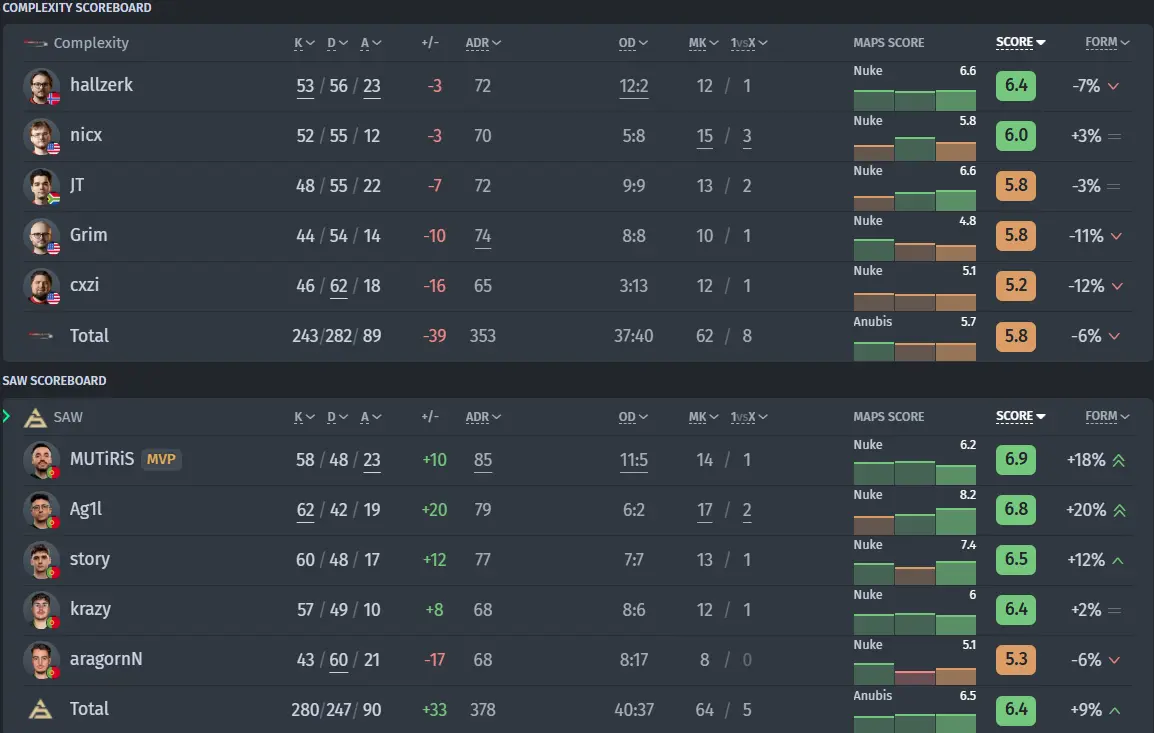Click Grim's downward form arrow icon
1154x733 pixels.
point(1116,237)
